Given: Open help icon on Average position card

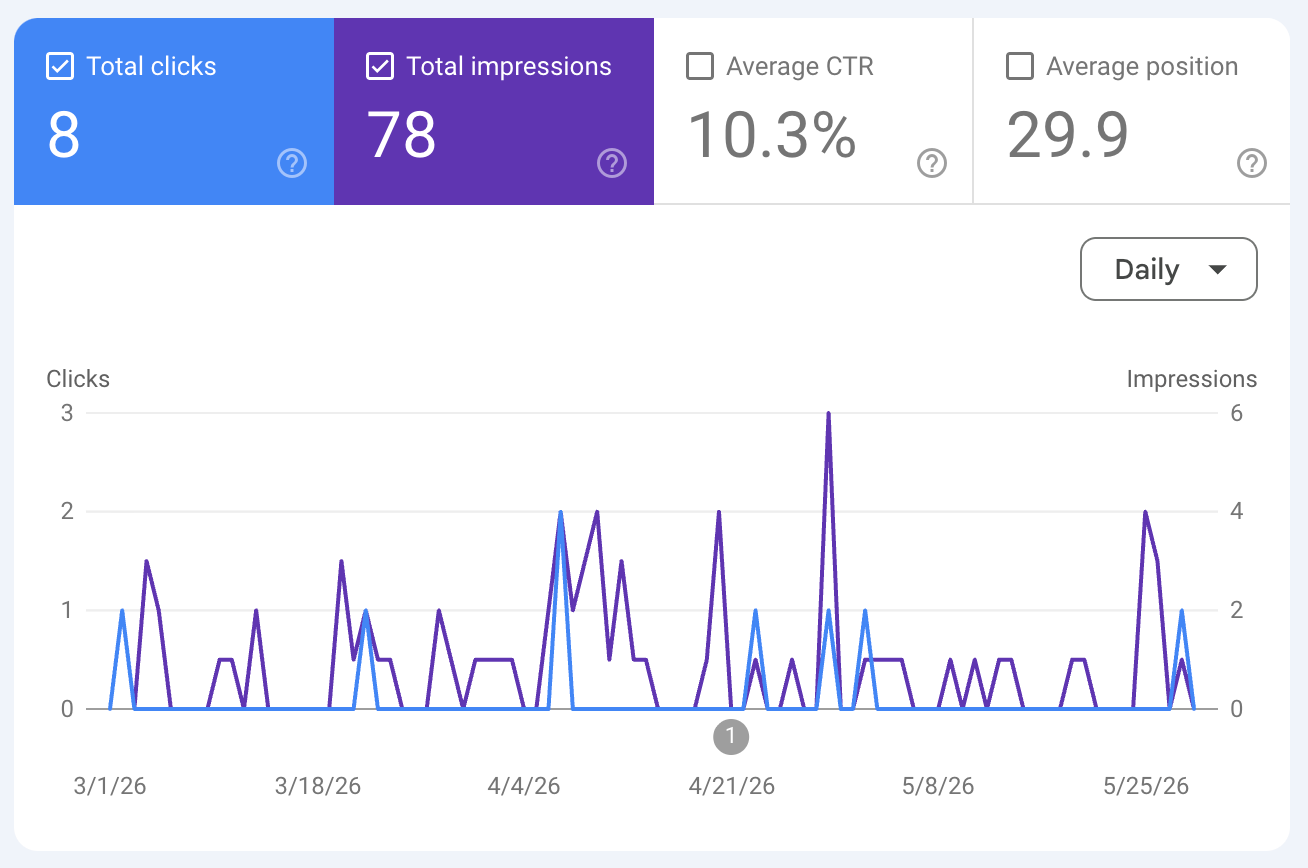Looking at the screenshot, I should (1252, 163).
